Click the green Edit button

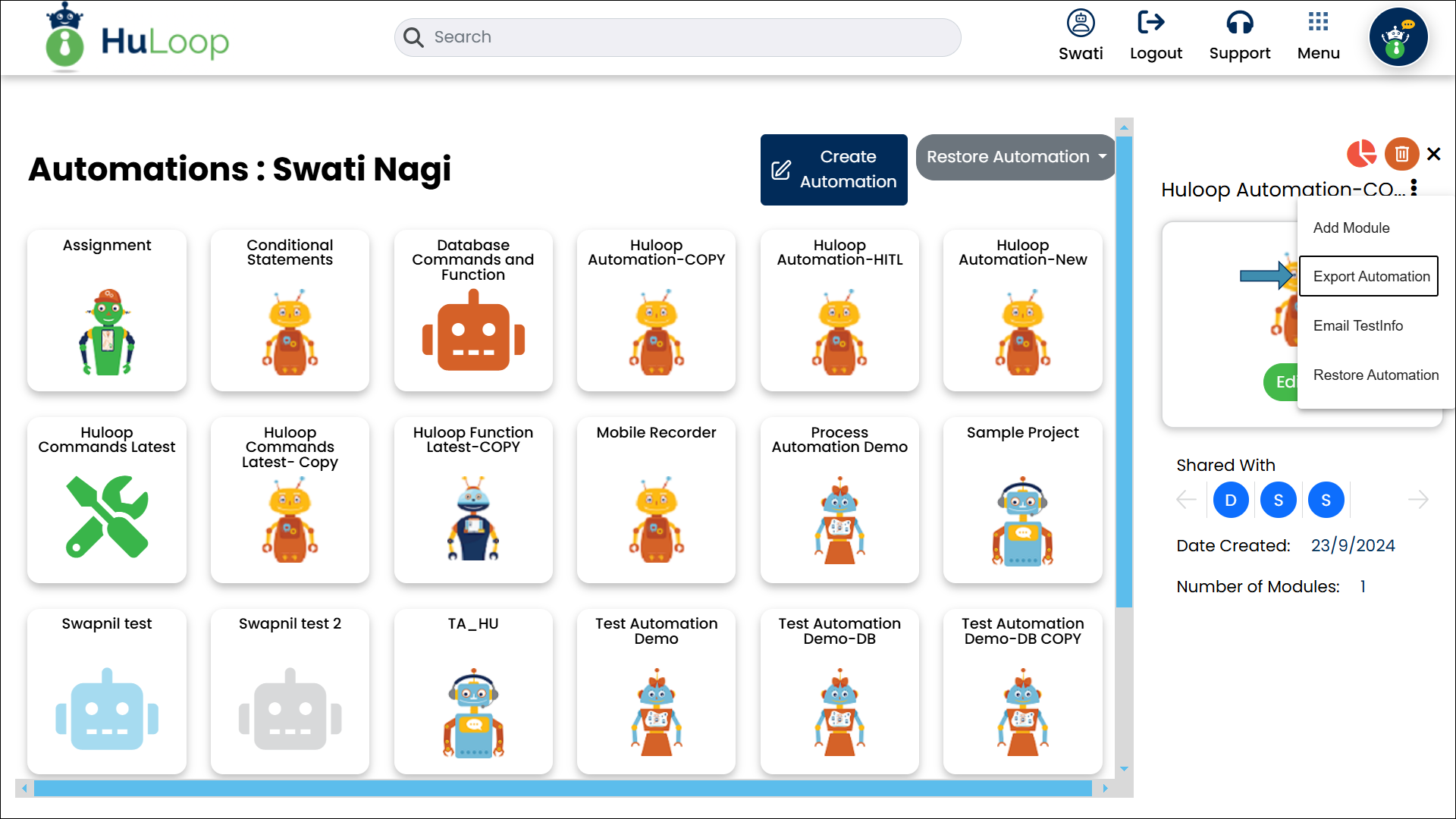[x=1282, y=381]
